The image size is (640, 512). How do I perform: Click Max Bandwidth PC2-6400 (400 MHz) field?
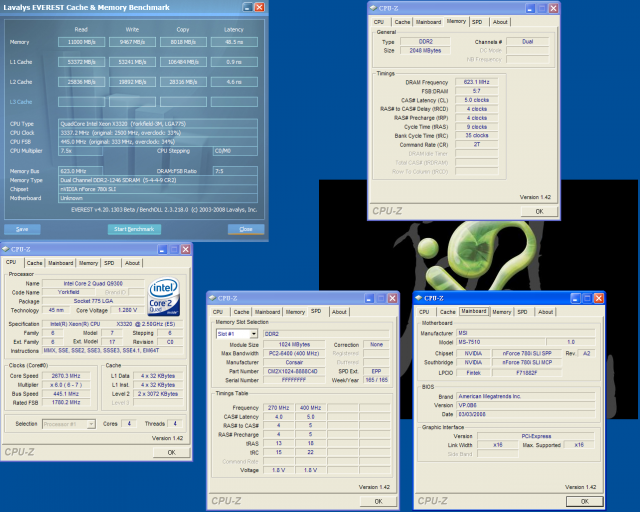[x=294, y=354]
